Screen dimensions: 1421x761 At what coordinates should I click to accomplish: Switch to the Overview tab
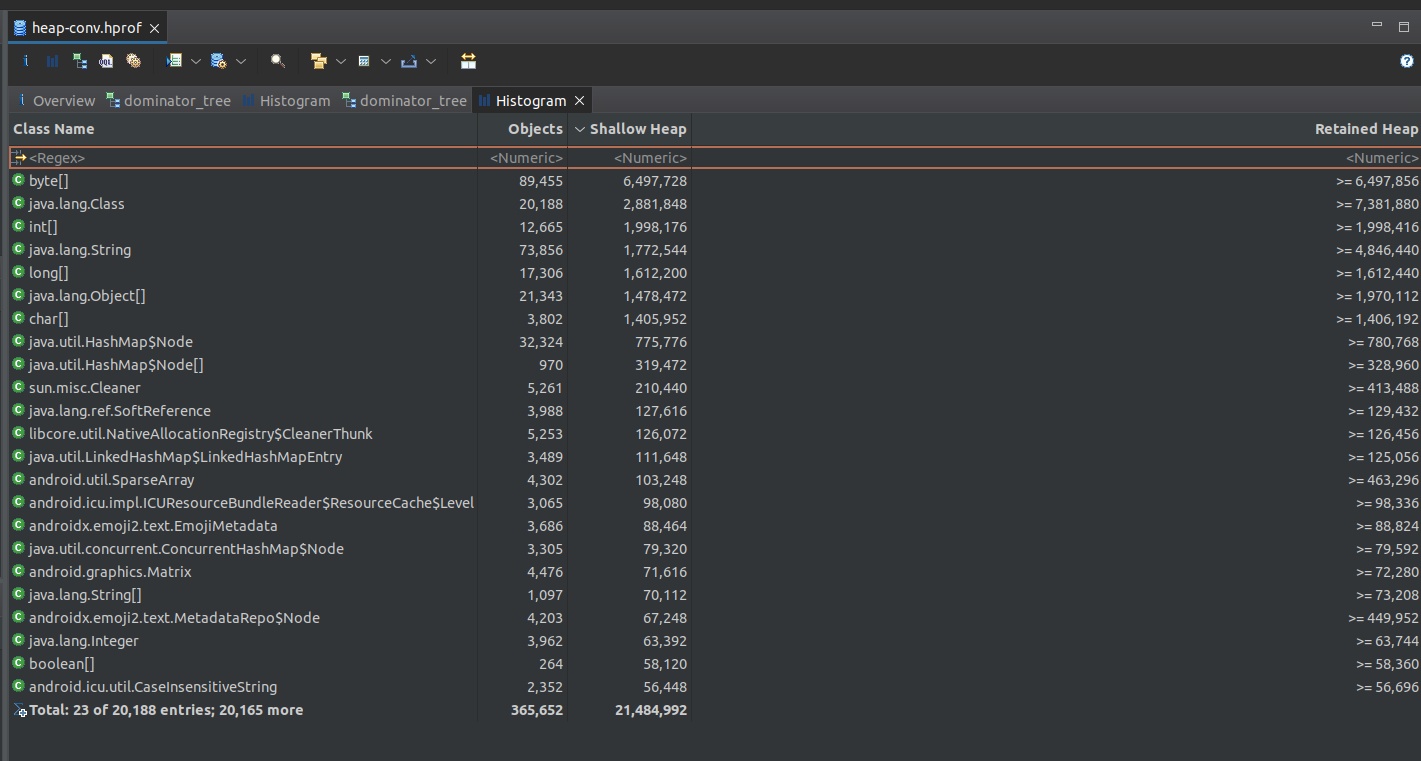pos(56,101)
